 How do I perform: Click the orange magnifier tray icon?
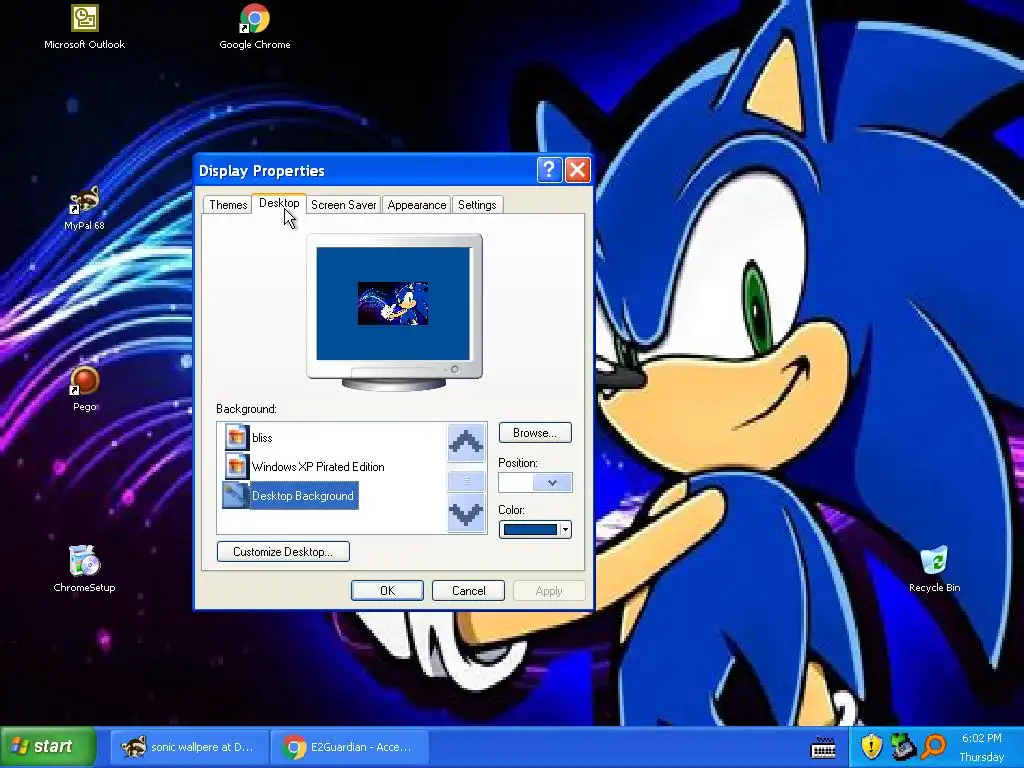point(934,746)
